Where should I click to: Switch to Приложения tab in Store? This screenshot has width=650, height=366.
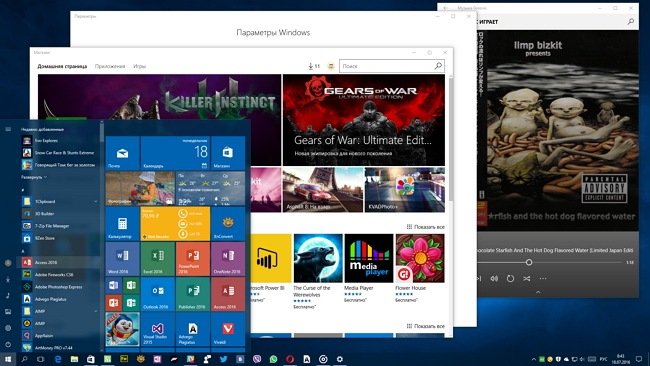click(110, 66)
